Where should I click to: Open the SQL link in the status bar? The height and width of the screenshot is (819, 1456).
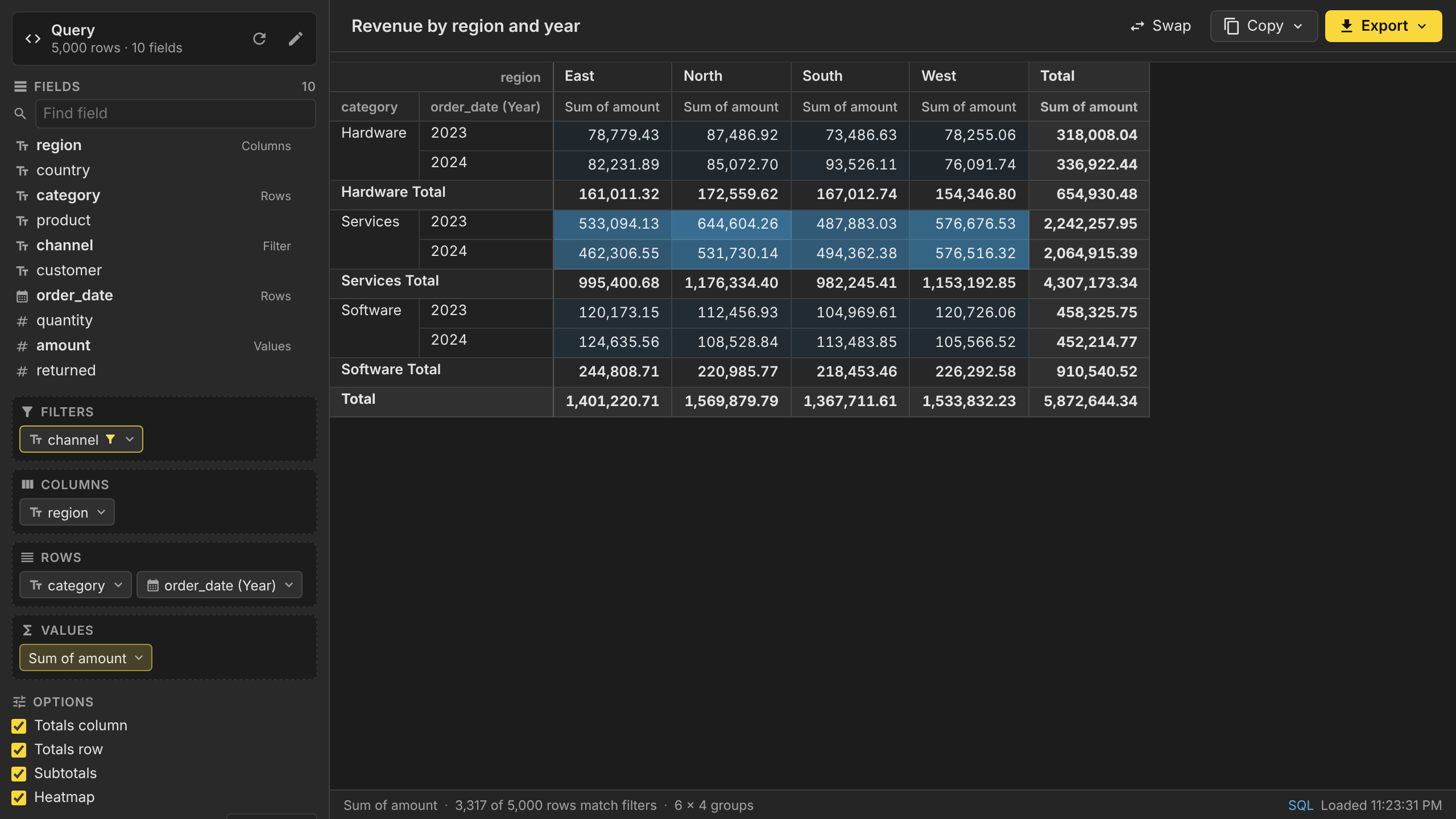click(x=1300, y=805)
